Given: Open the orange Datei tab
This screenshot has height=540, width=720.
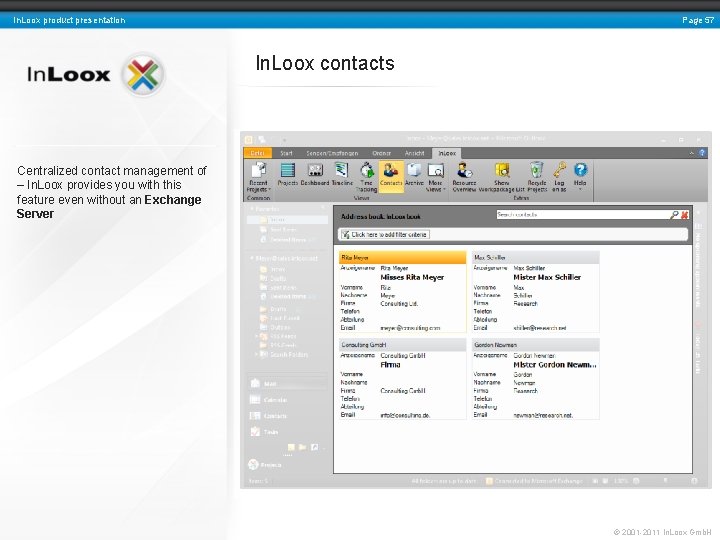Looking at the screenshot, I should click(x=258, y=153).
